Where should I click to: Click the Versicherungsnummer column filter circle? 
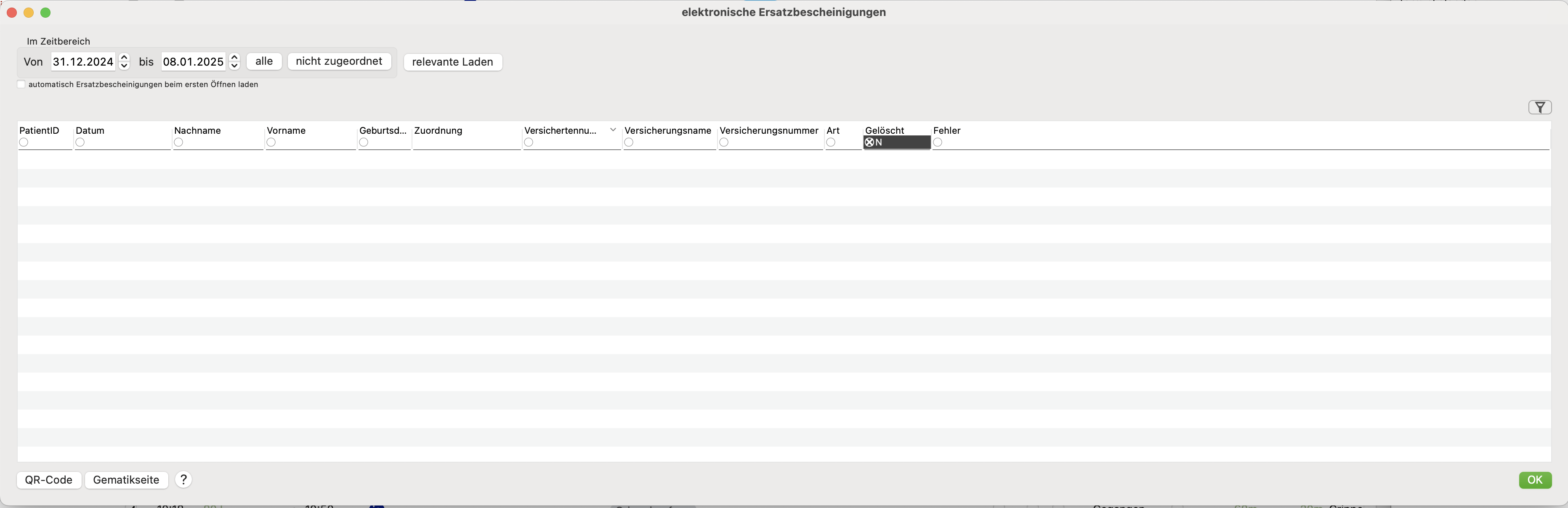[724, 143]
